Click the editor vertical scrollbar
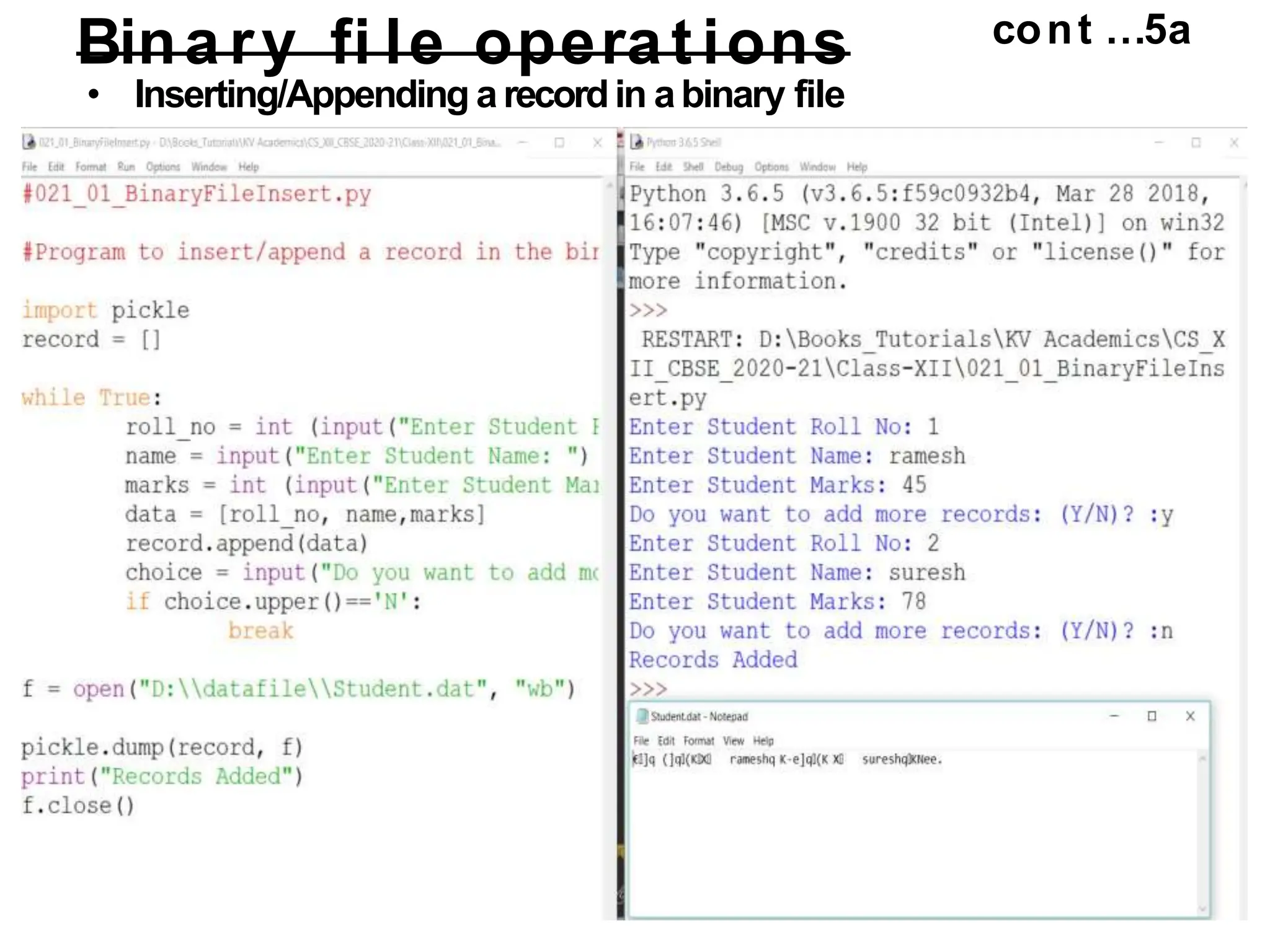 coord(609,549)
